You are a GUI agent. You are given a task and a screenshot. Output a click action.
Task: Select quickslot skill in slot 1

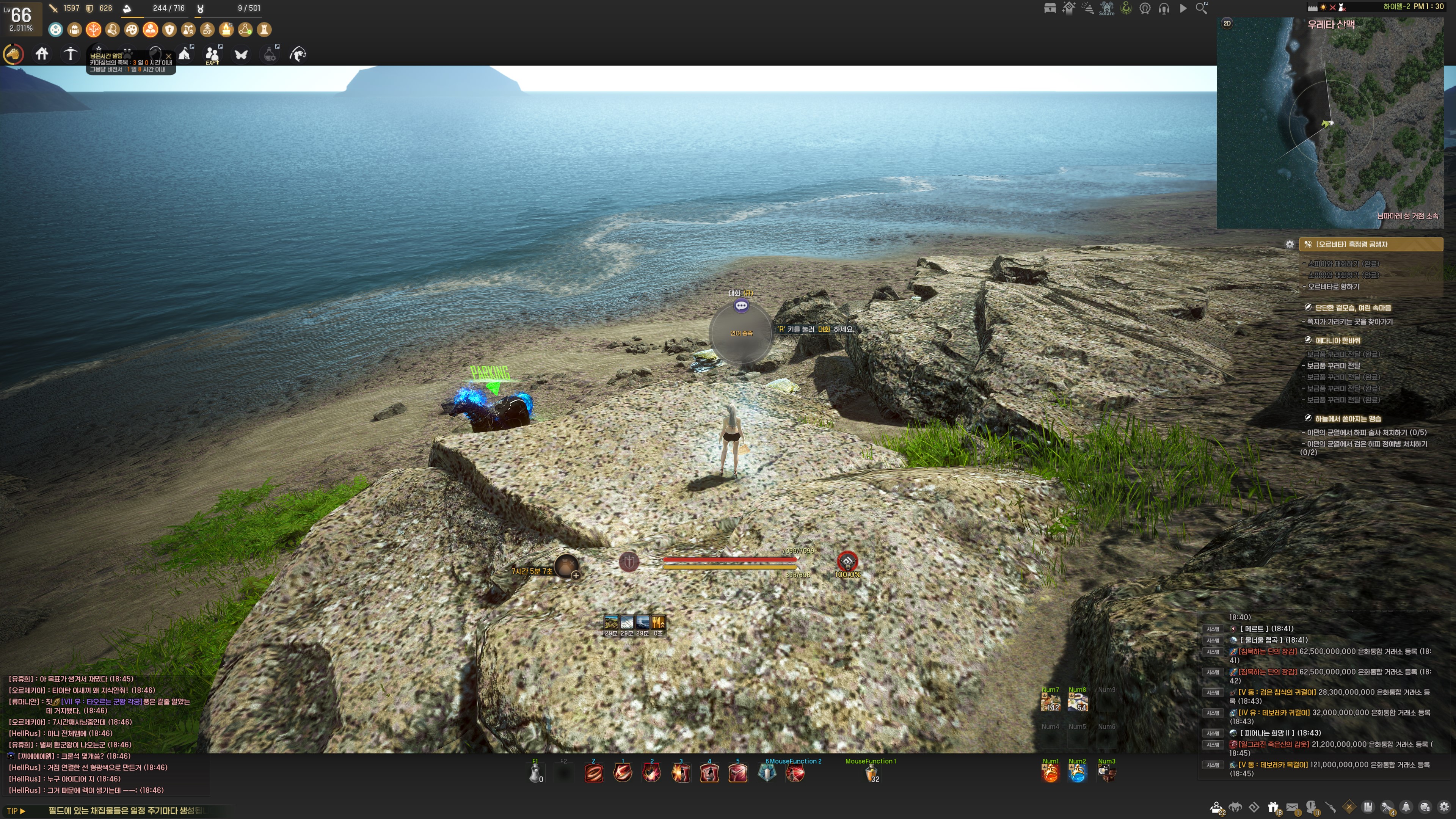click(x=622, y=773)
